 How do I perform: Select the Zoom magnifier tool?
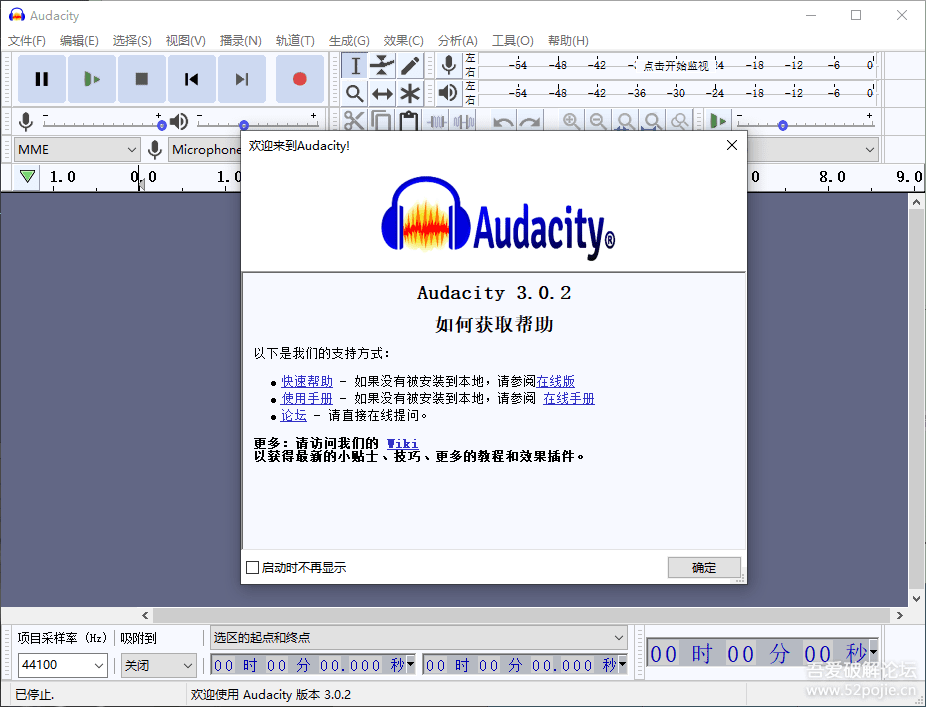[x=355, y=93]
